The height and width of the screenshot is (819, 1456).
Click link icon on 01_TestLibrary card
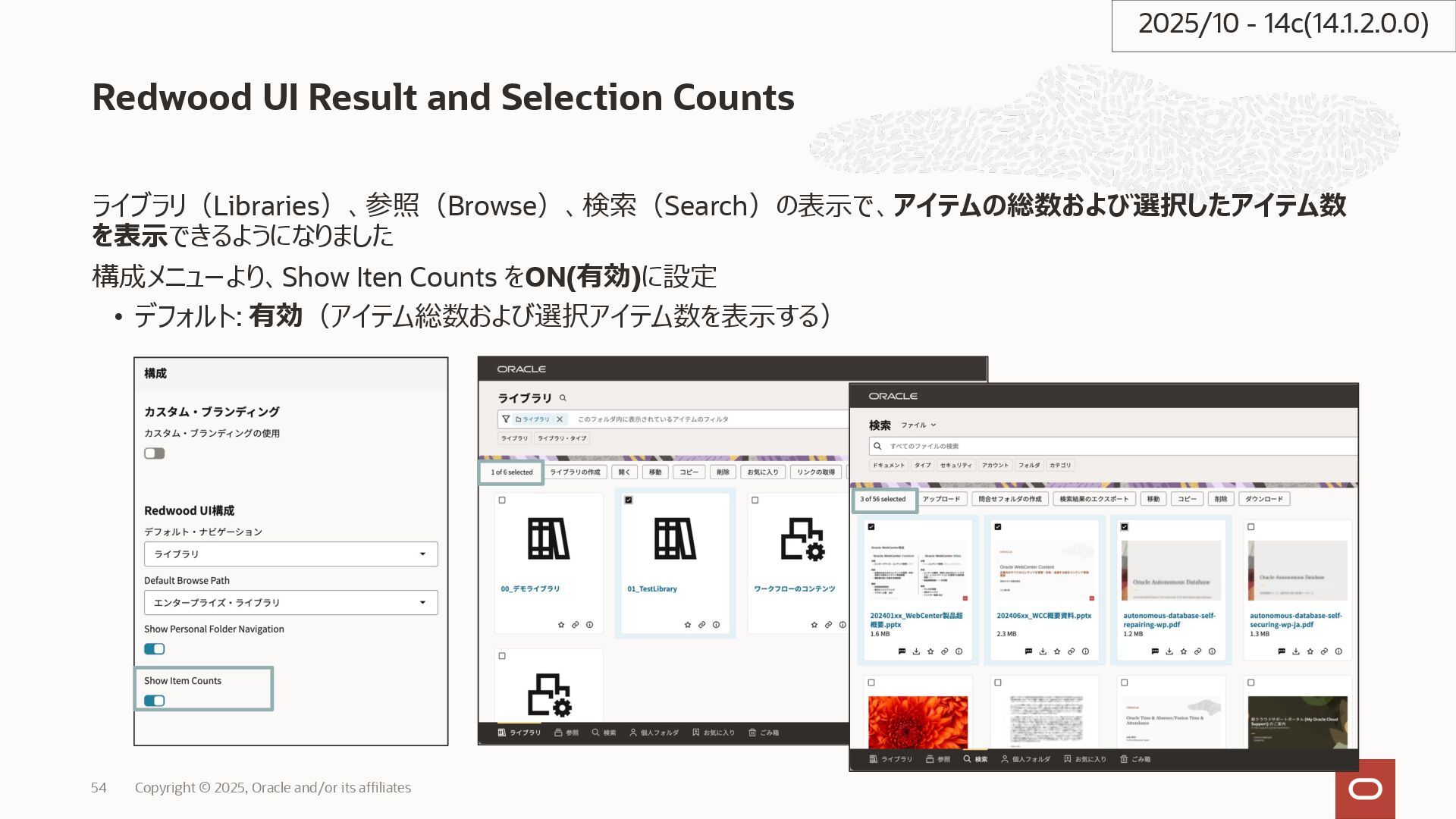[x=702, y=625]
